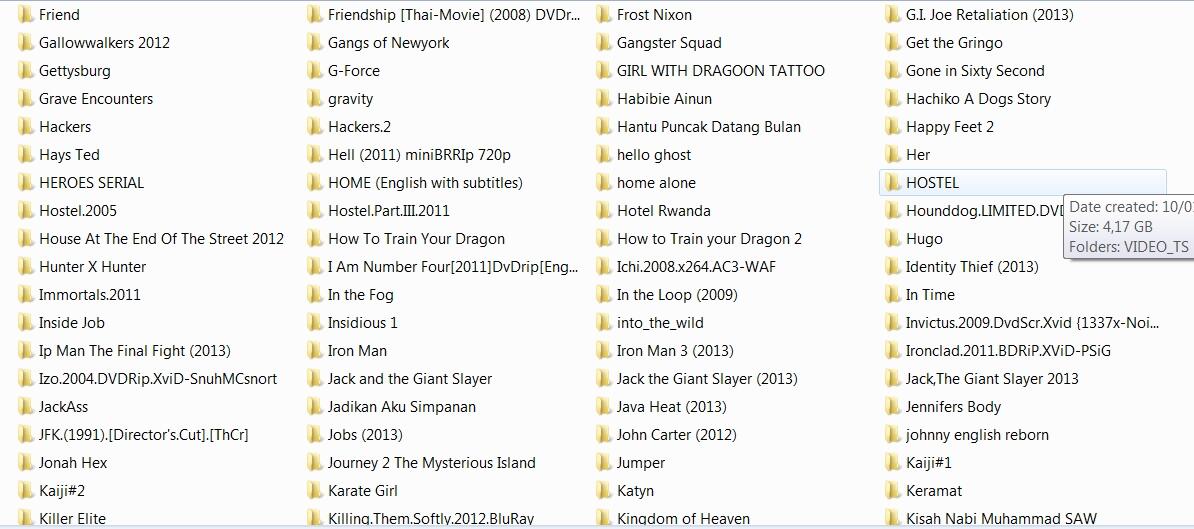Screen dimensions: 1194x529
Task: Select the Friend folder icon
Action: pyautogui.click(x=26, y=14)
